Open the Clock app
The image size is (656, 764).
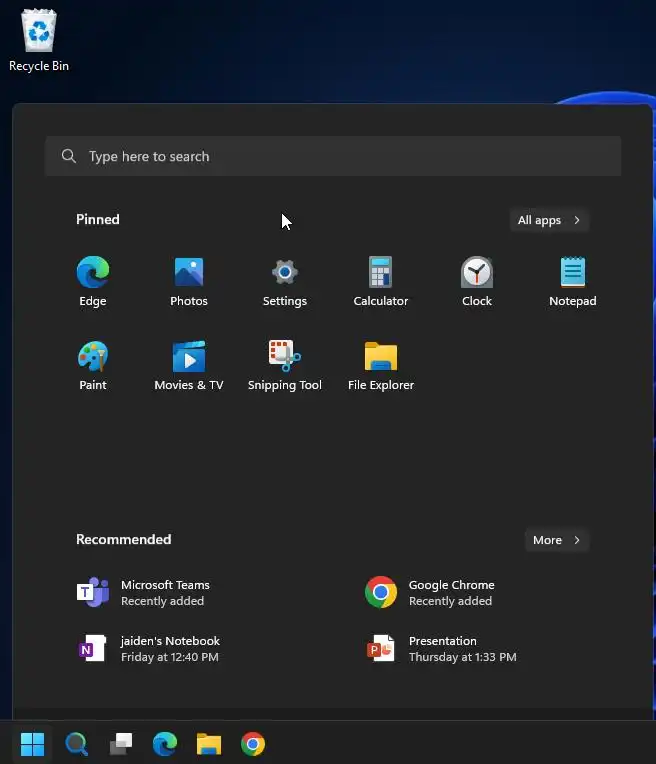477,281
